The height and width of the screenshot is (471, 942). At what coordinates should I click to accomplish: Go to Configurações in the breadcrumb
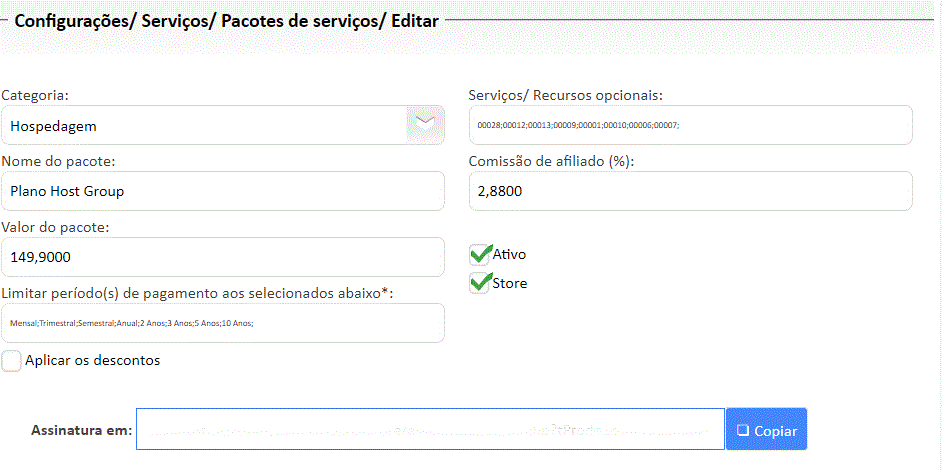pyautogui.click(x=72, y=20)
